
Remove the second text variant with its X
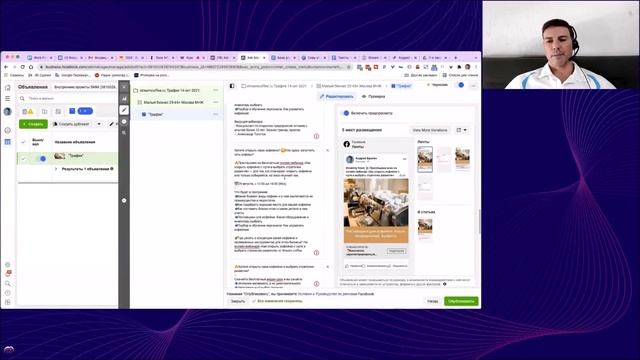point(327,151)
